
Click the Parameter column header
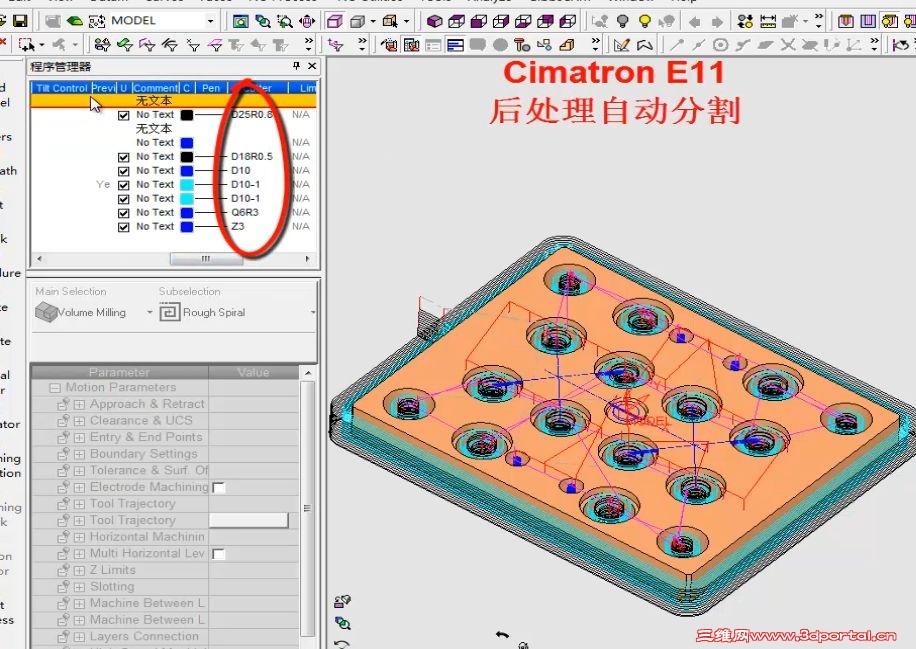point(119,372)
